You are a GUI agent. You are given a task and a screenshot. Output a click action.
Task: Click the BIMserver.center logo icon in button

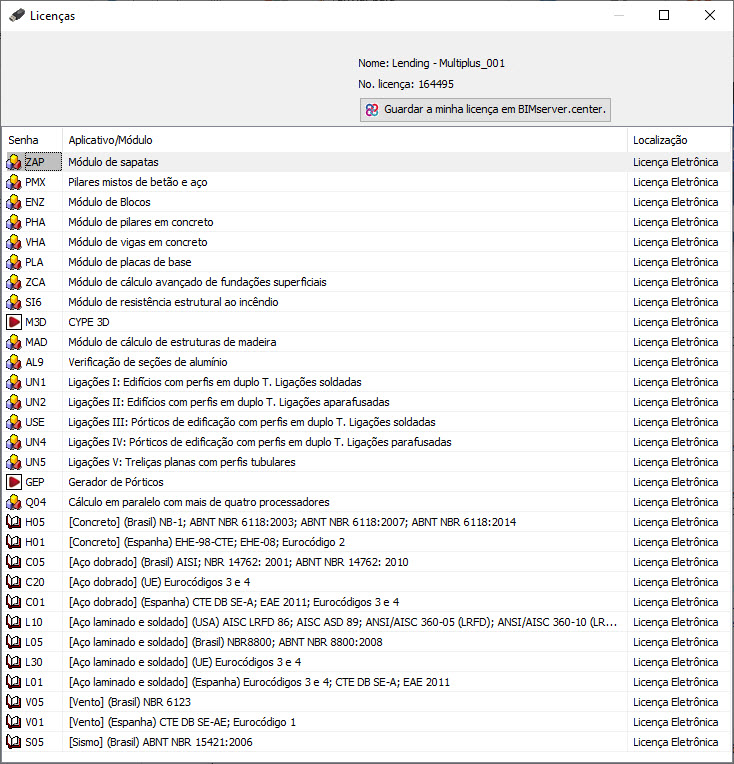(372, 110)
